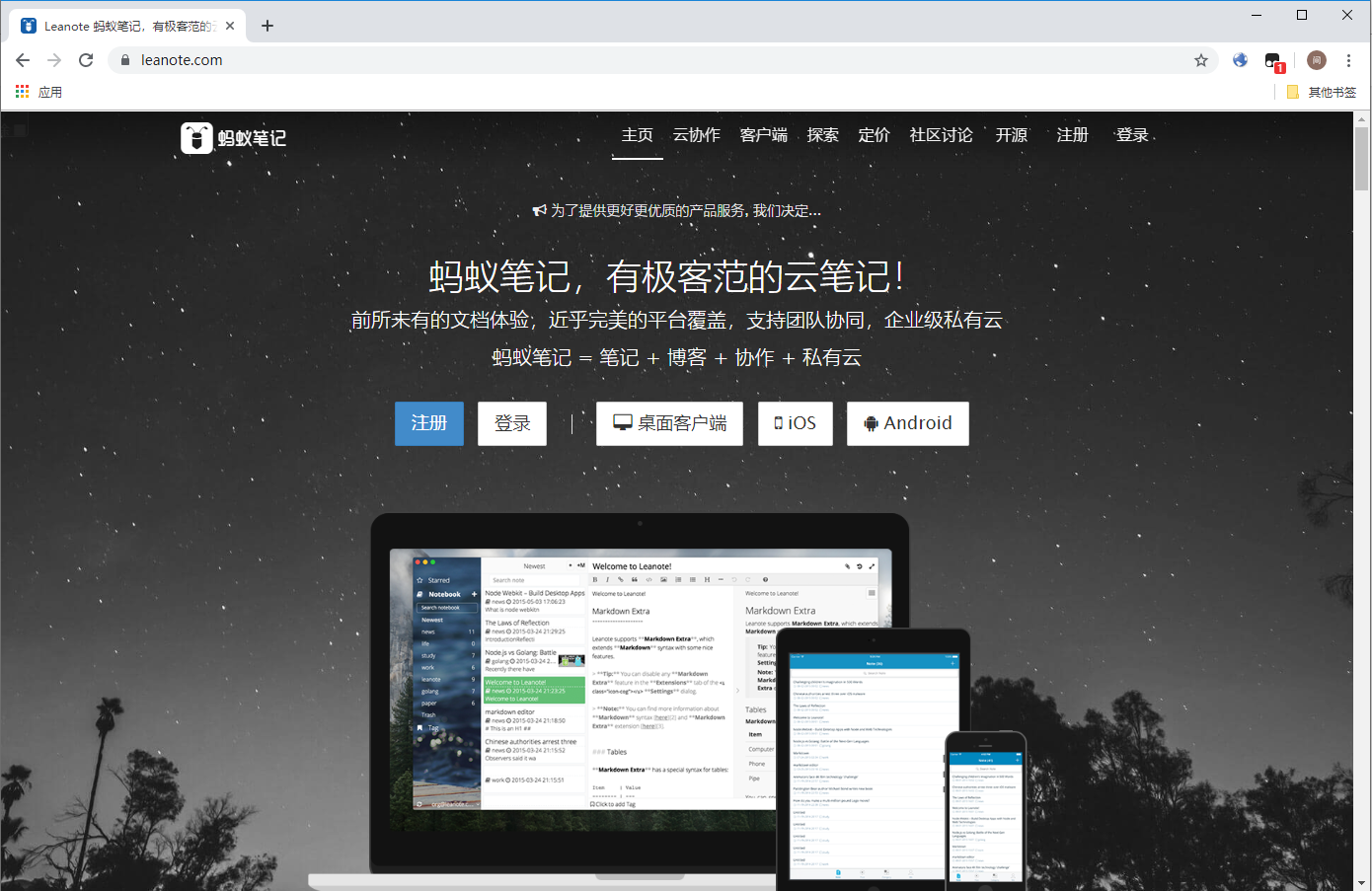This screenshot has height=891, width=1372.
Task: Click the browser forward arrow
Action: (54, 60)
